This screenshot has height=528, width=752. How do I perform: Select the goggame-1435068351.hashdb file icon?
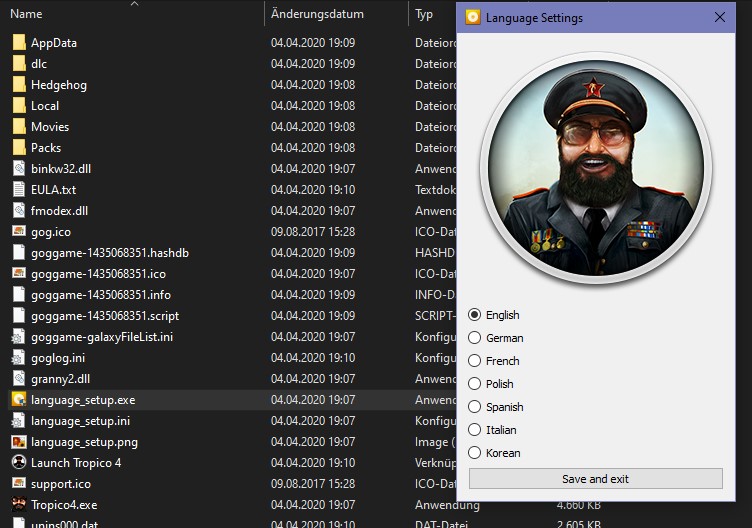tap(19, 252)
